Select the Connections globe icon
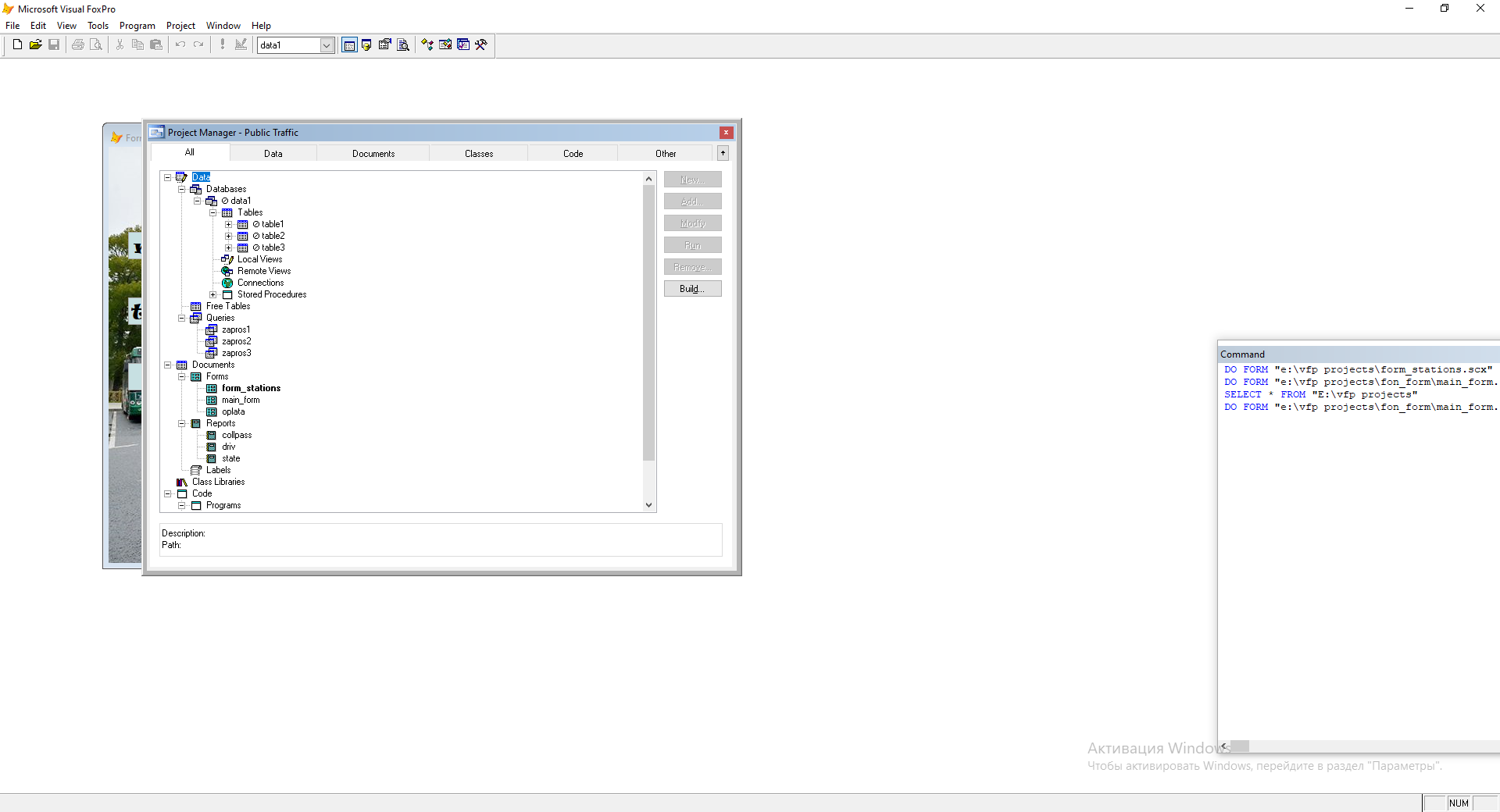1500x812 pixels. tap(227, 283)
